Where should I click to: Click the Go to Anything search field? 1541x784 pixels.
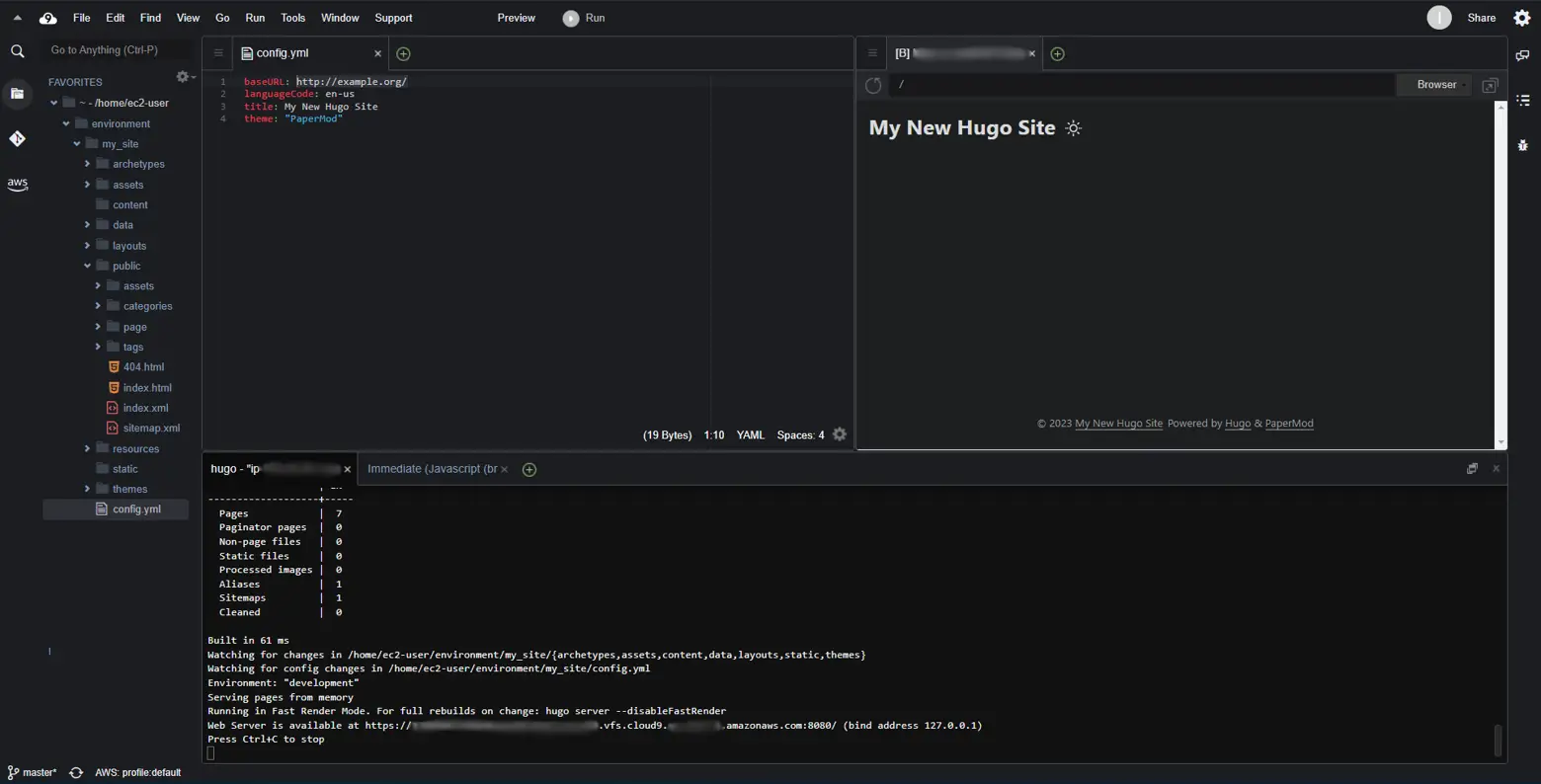(x=117, y=49)
